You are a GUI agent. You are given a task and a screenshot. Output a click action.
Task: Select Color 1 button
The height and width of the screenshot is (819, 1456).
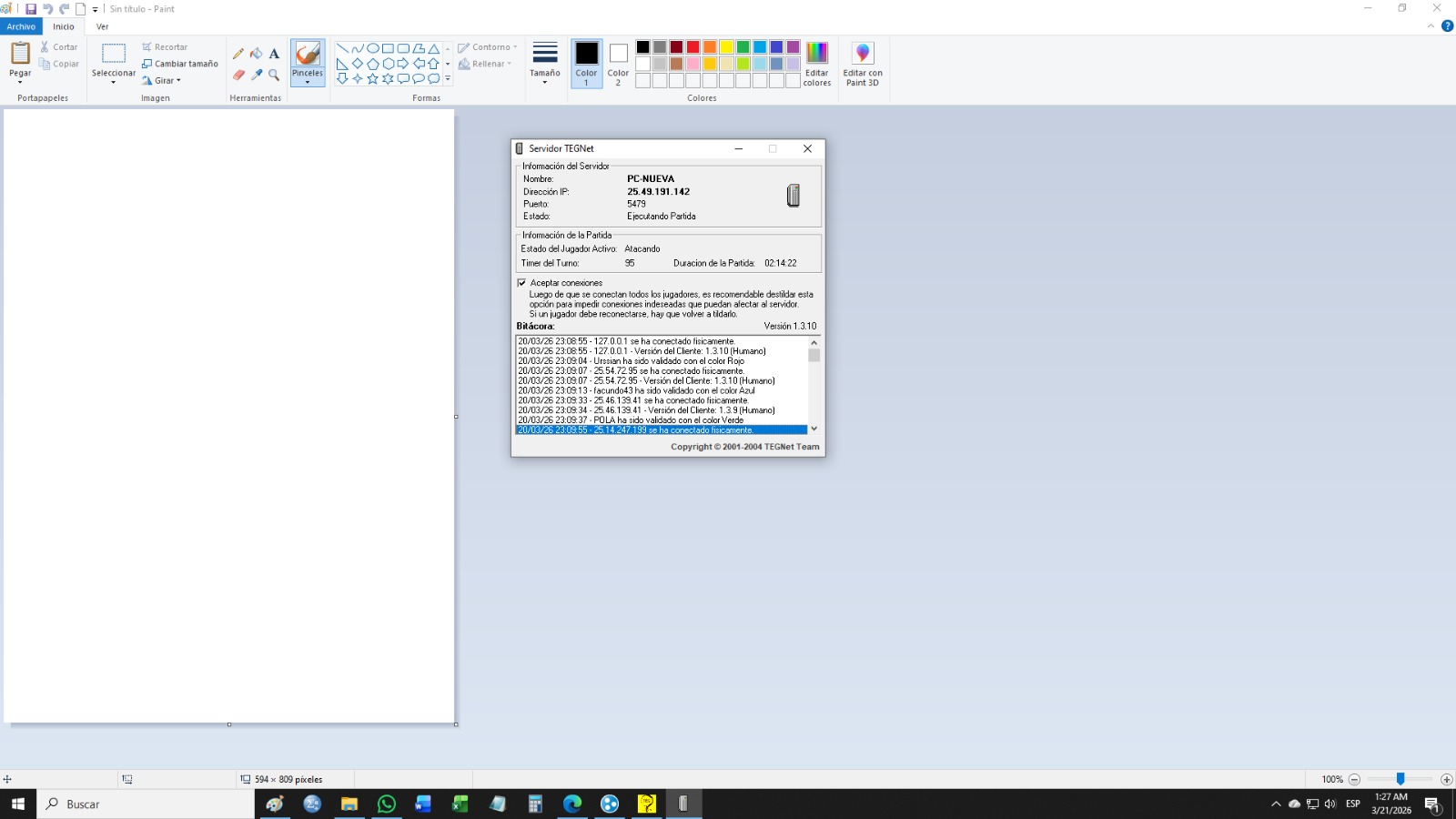[x=586, y=63]
